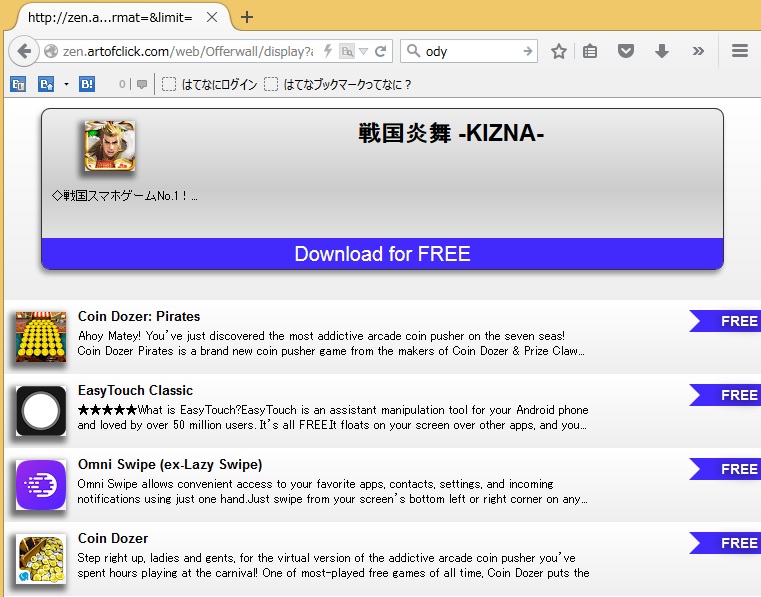Show bookmarks list icon
The image size is (761, 597).
pyautogui.click(x=590, y=51)
